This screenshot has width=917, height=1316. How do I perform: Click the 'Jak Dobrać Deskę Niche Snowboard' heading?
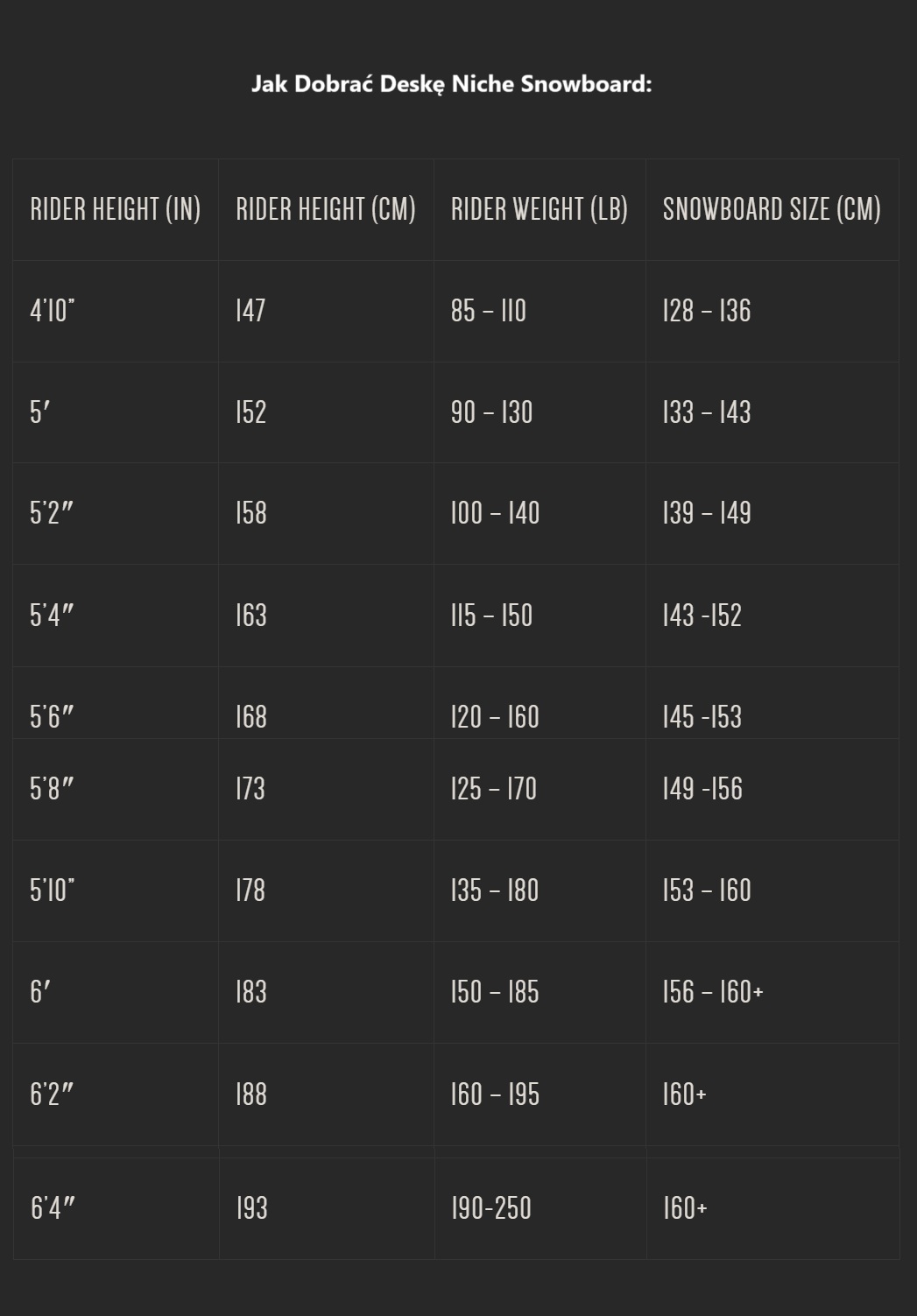[452, 84]
